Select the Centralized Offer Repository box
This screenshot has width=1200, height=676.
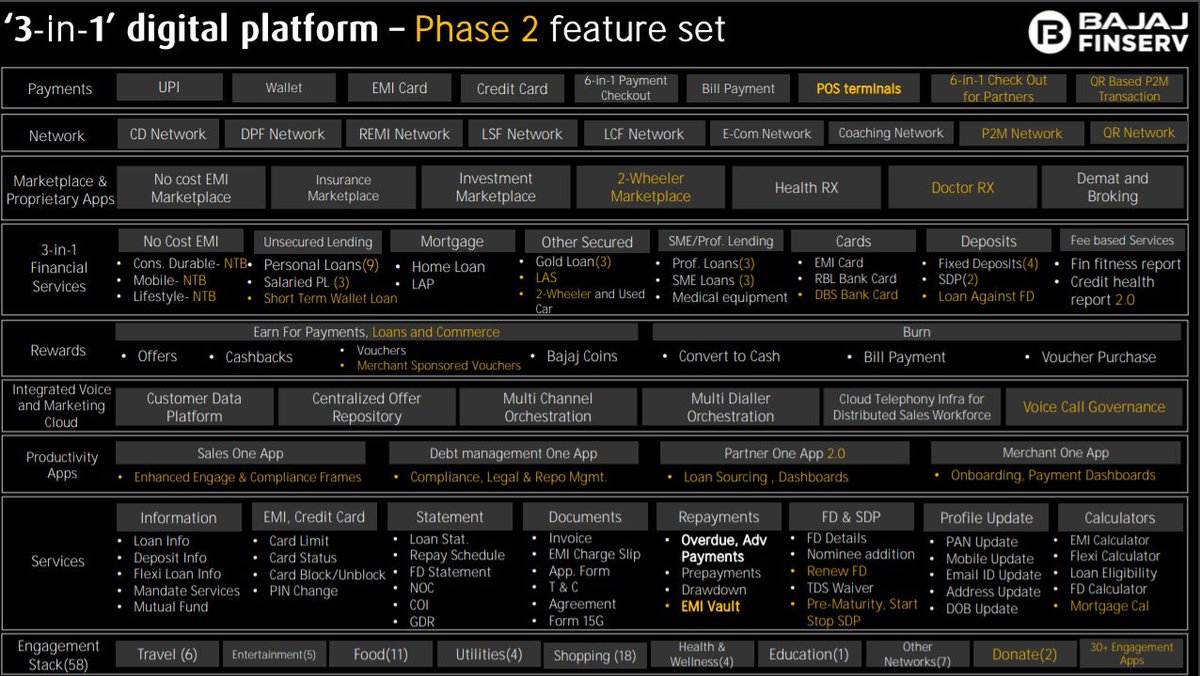pyautogui.click(x=366, y=407)
